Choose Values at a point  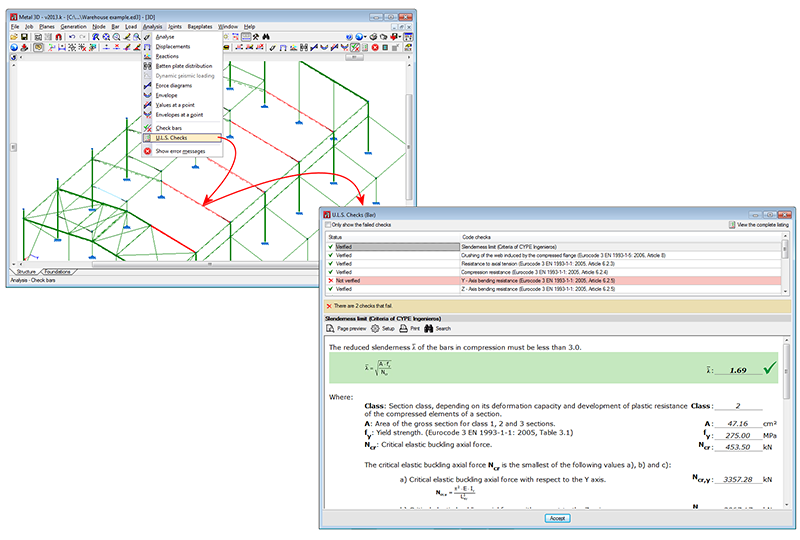pos(182,105)
